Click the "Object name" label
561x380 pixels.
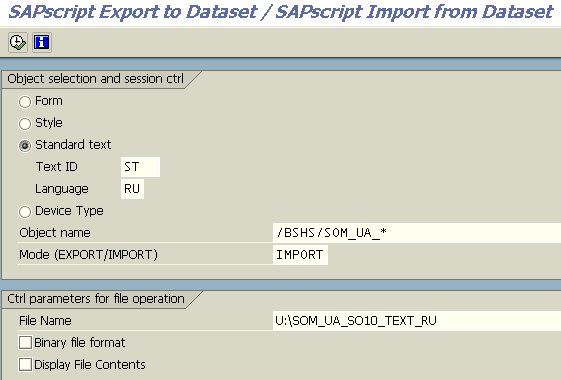click(55, 233)
